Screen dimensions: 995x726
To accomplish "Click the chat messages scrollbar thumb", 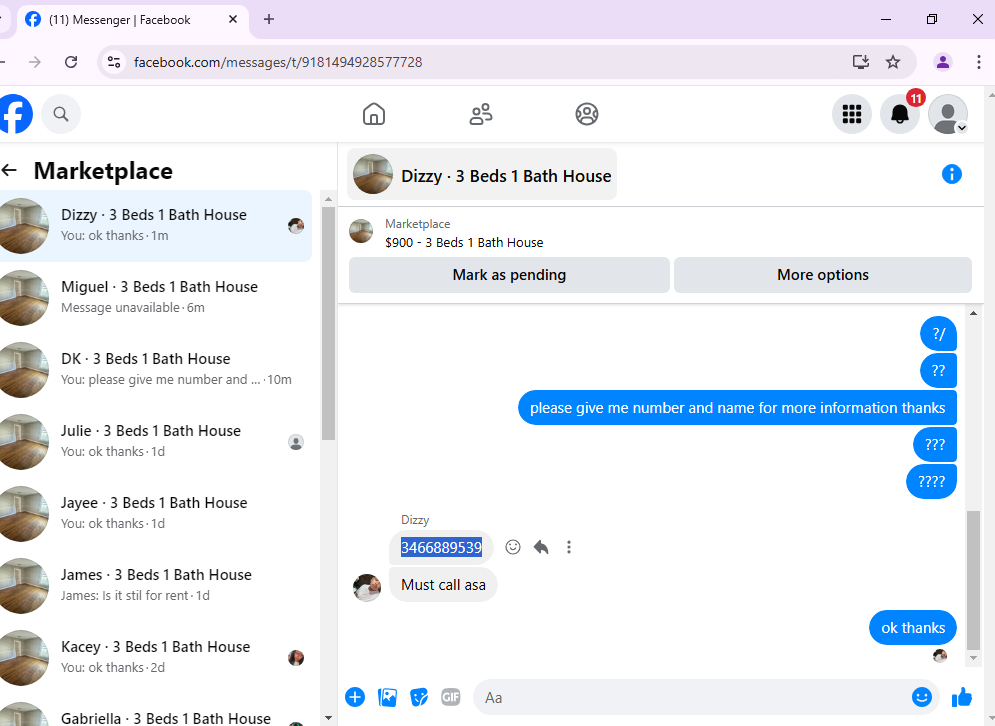I will point(973,580).
